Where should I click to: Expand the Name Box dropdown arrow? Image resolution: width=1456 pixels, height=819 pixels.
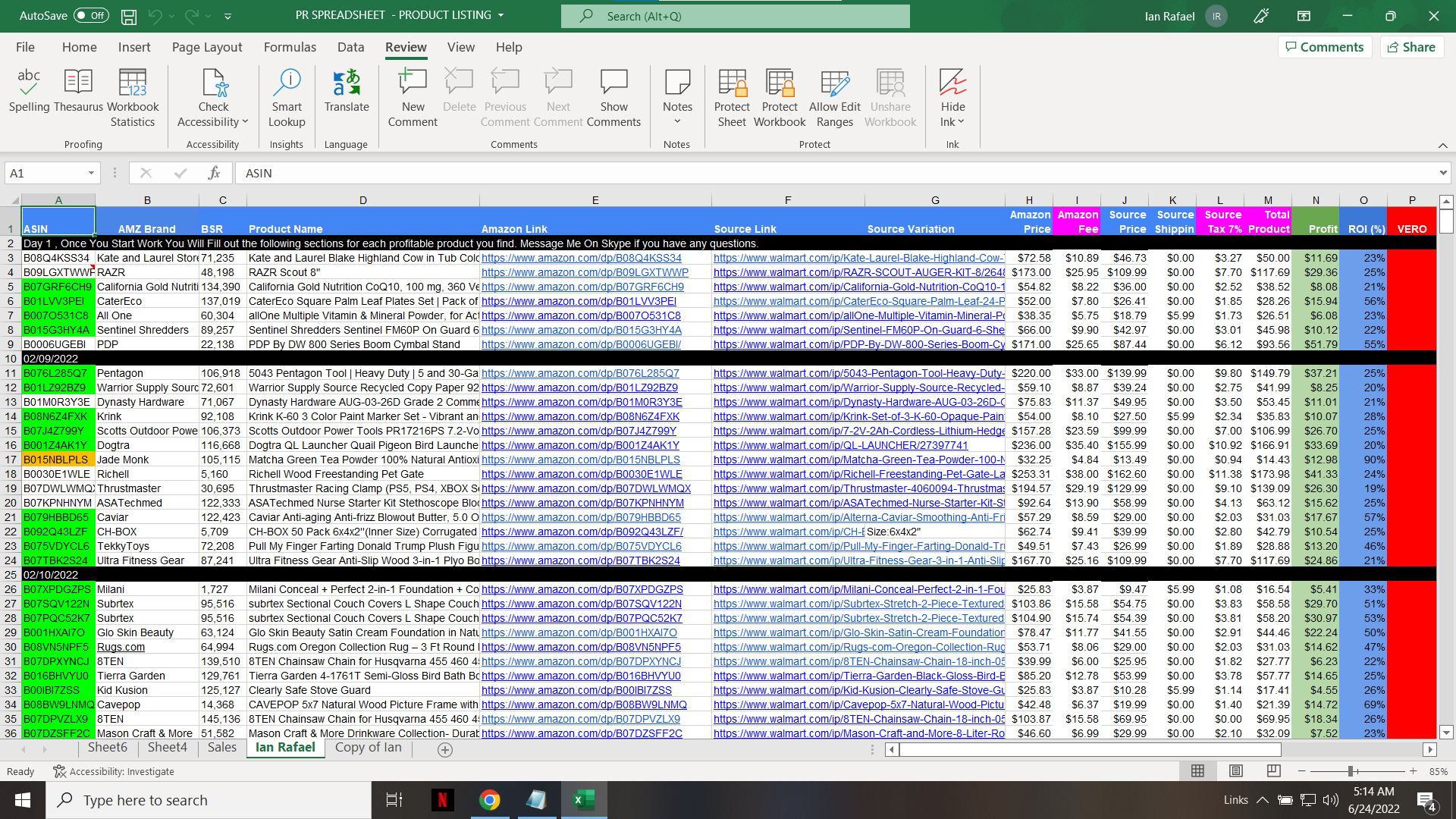point(91,174)
